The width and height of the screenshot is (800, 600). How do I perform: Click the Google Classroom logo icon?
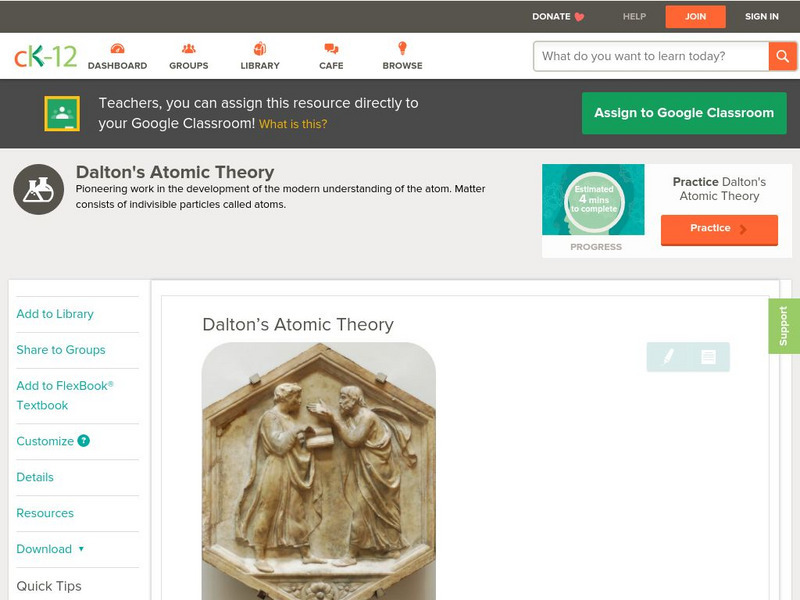click(x=62, y=113)
